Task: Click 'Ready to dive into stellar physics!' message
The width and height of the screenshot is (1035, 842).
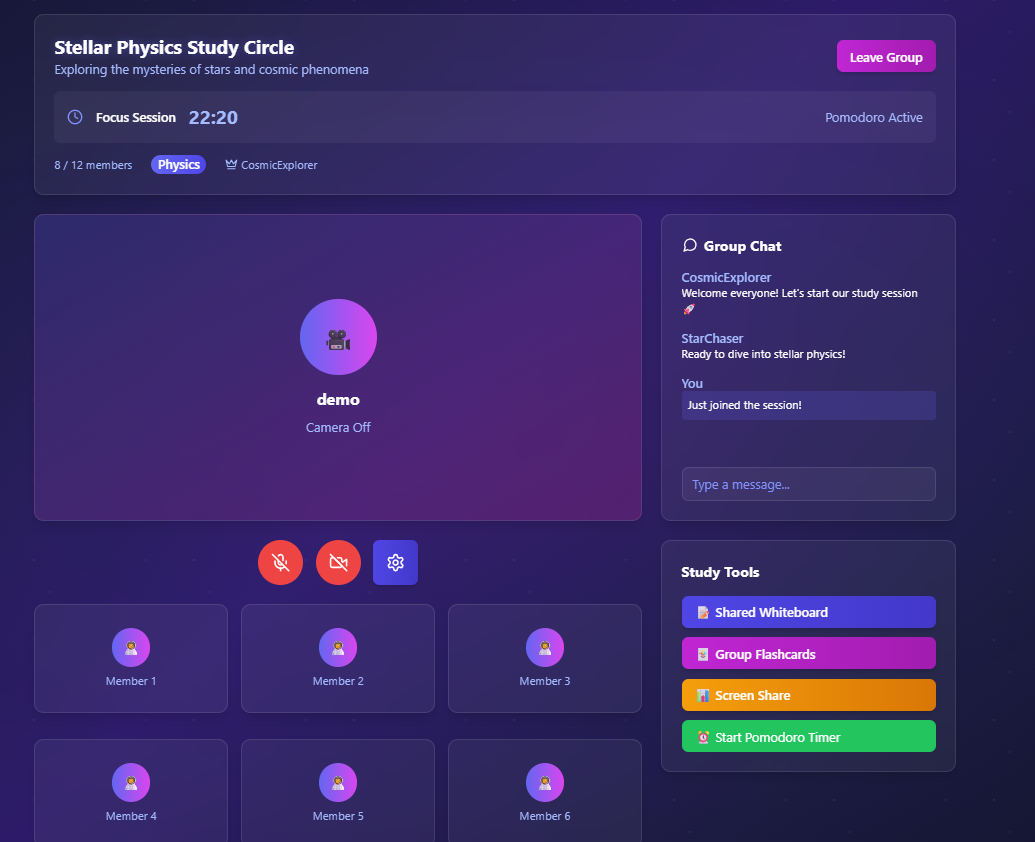Action: tap(763, 354)
